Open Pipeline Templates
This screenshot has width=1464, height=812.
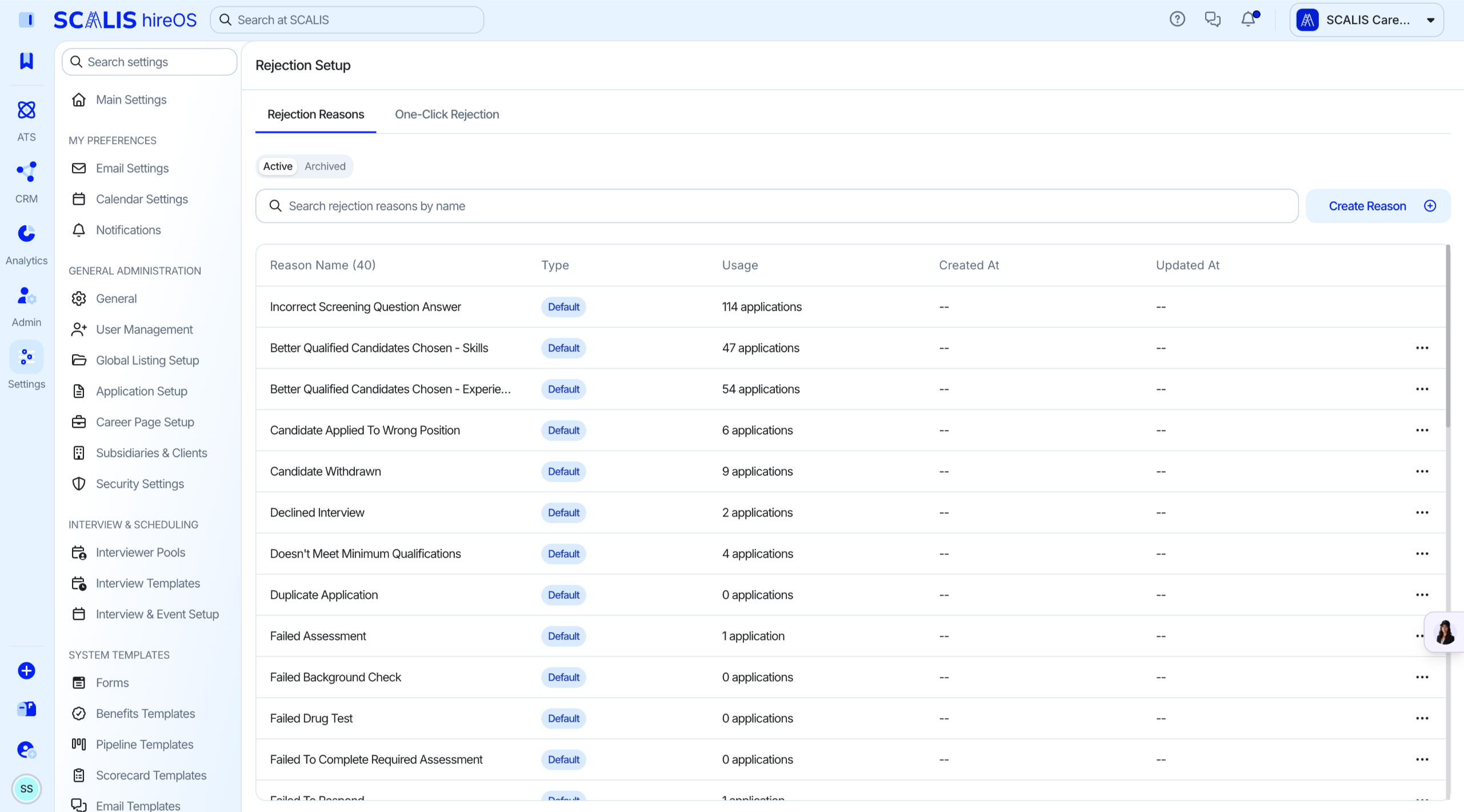pos(145,744)
